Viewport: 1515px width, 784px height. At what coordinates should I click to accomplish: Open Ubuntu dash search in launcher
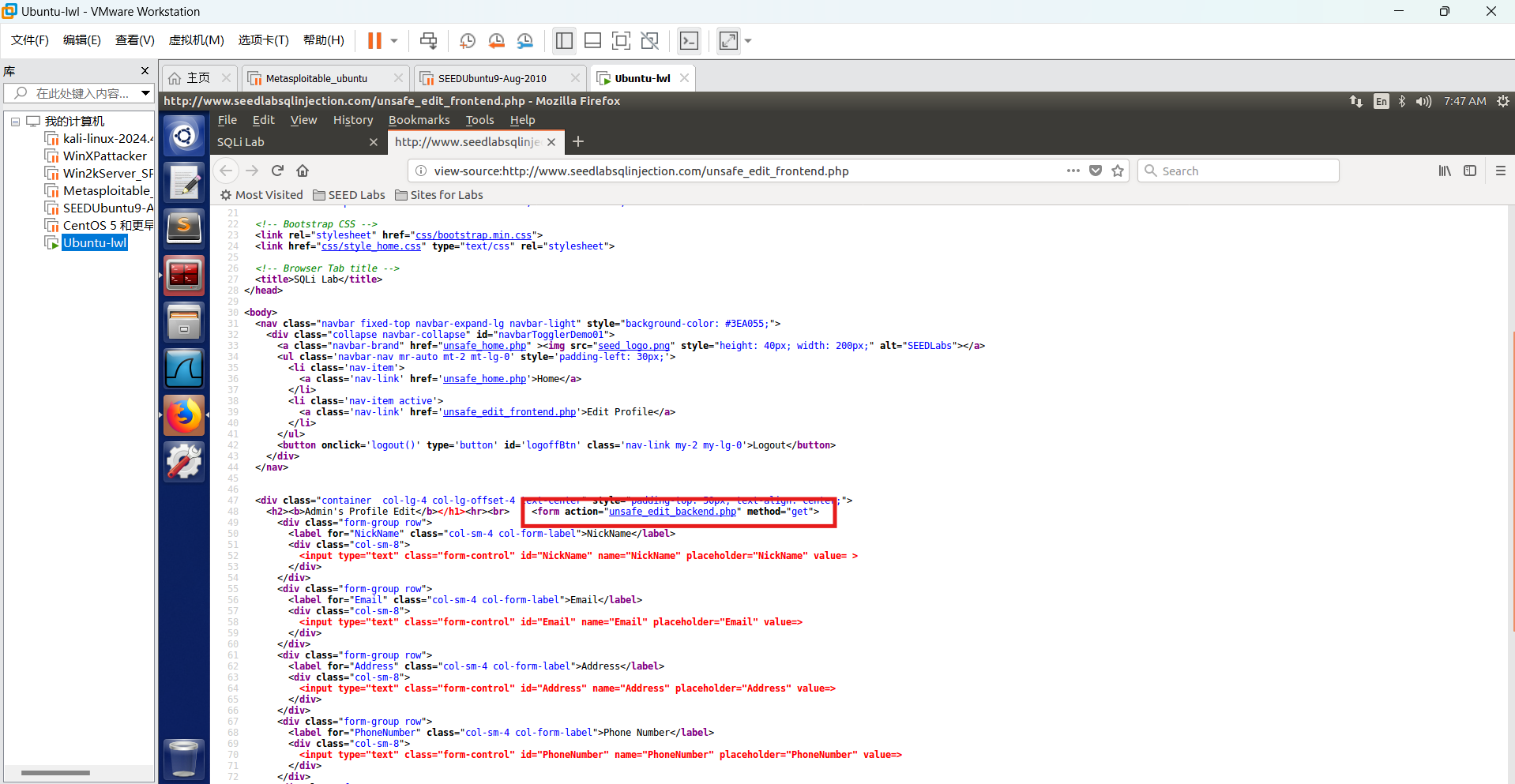coord(184,136)
